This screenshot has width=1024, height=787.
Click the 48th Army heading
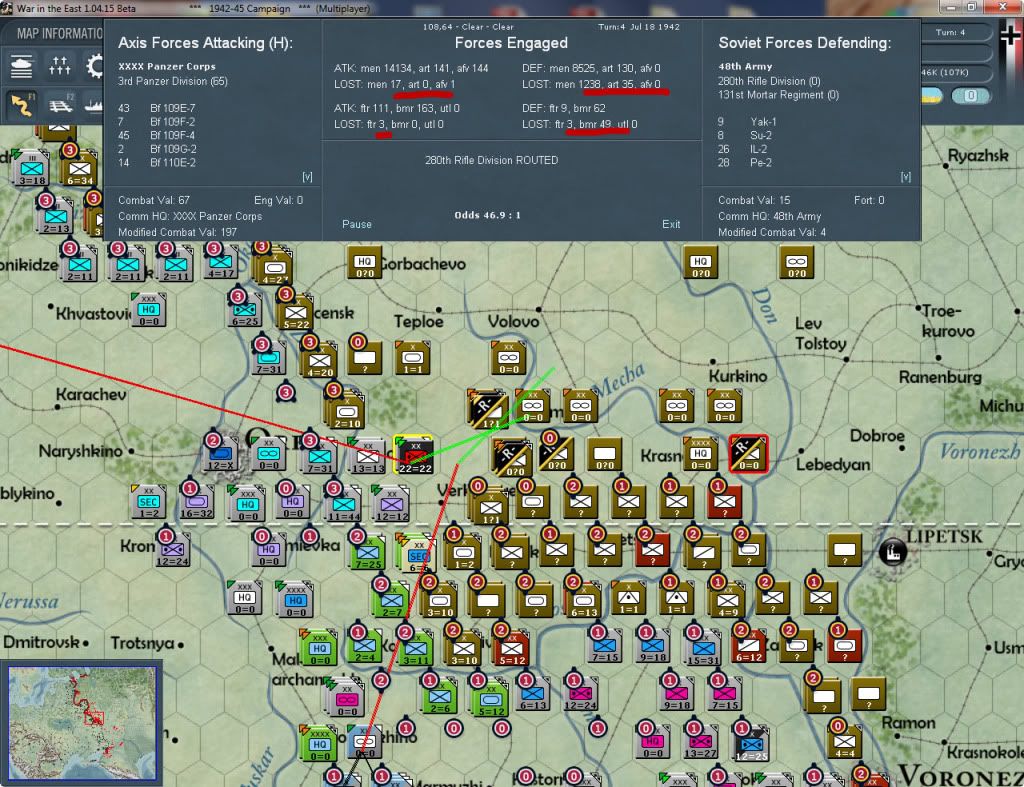[745, 67]
